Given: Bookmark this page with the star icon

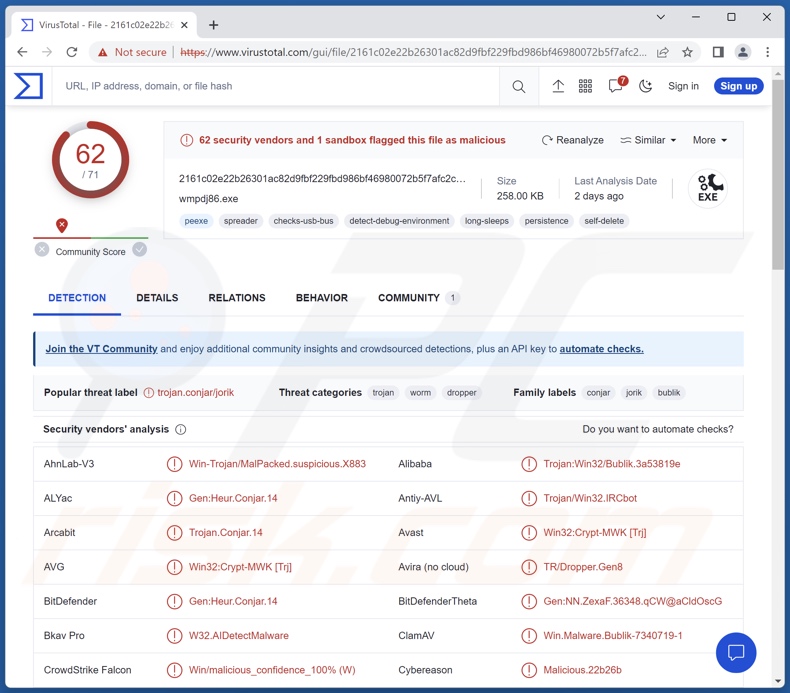Looking at the screenshot, I should 687,52.
